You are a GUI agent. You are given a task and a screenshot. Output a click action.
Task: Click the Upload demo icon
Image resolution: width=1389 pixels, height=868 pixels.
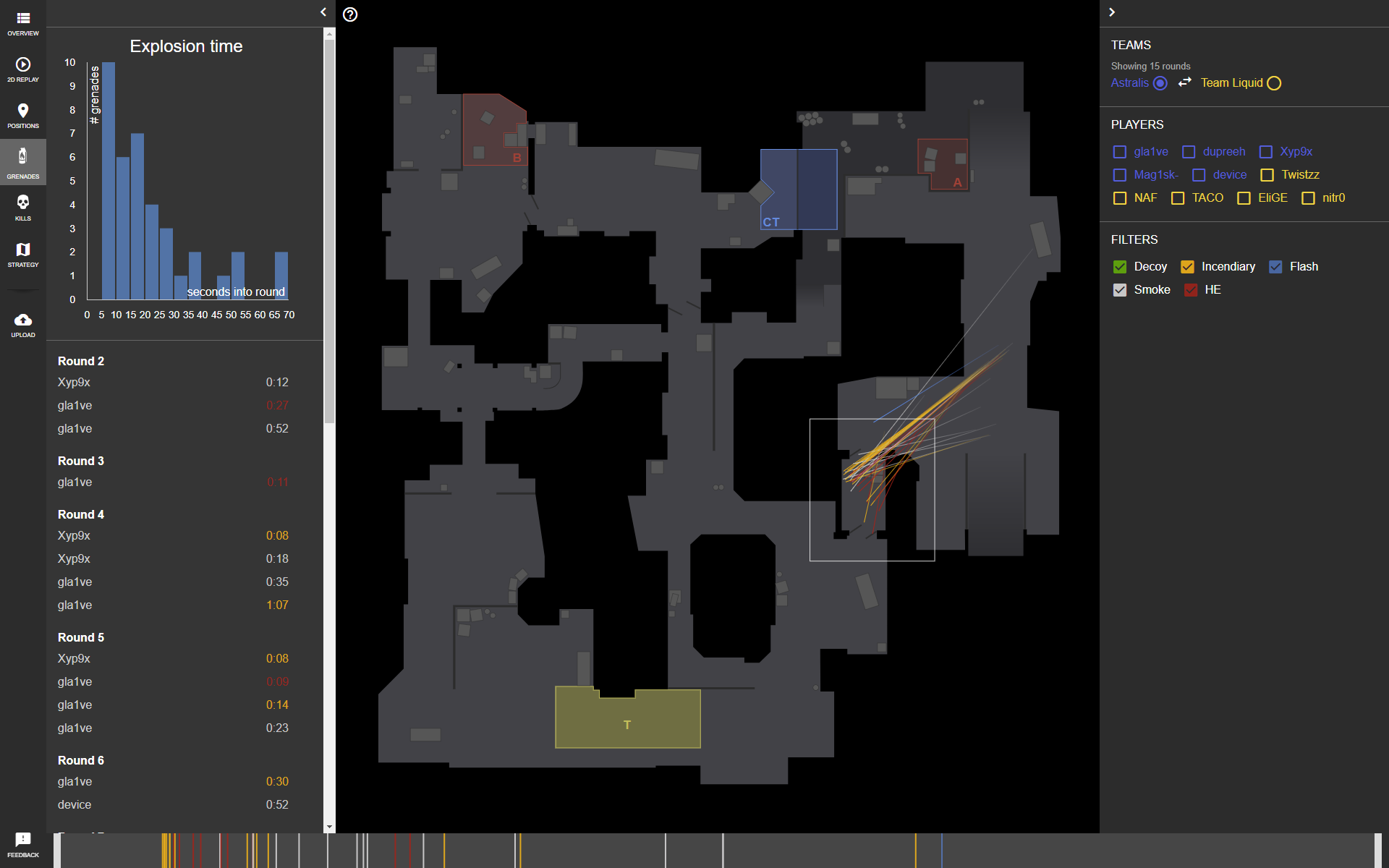tap(22, 323)
